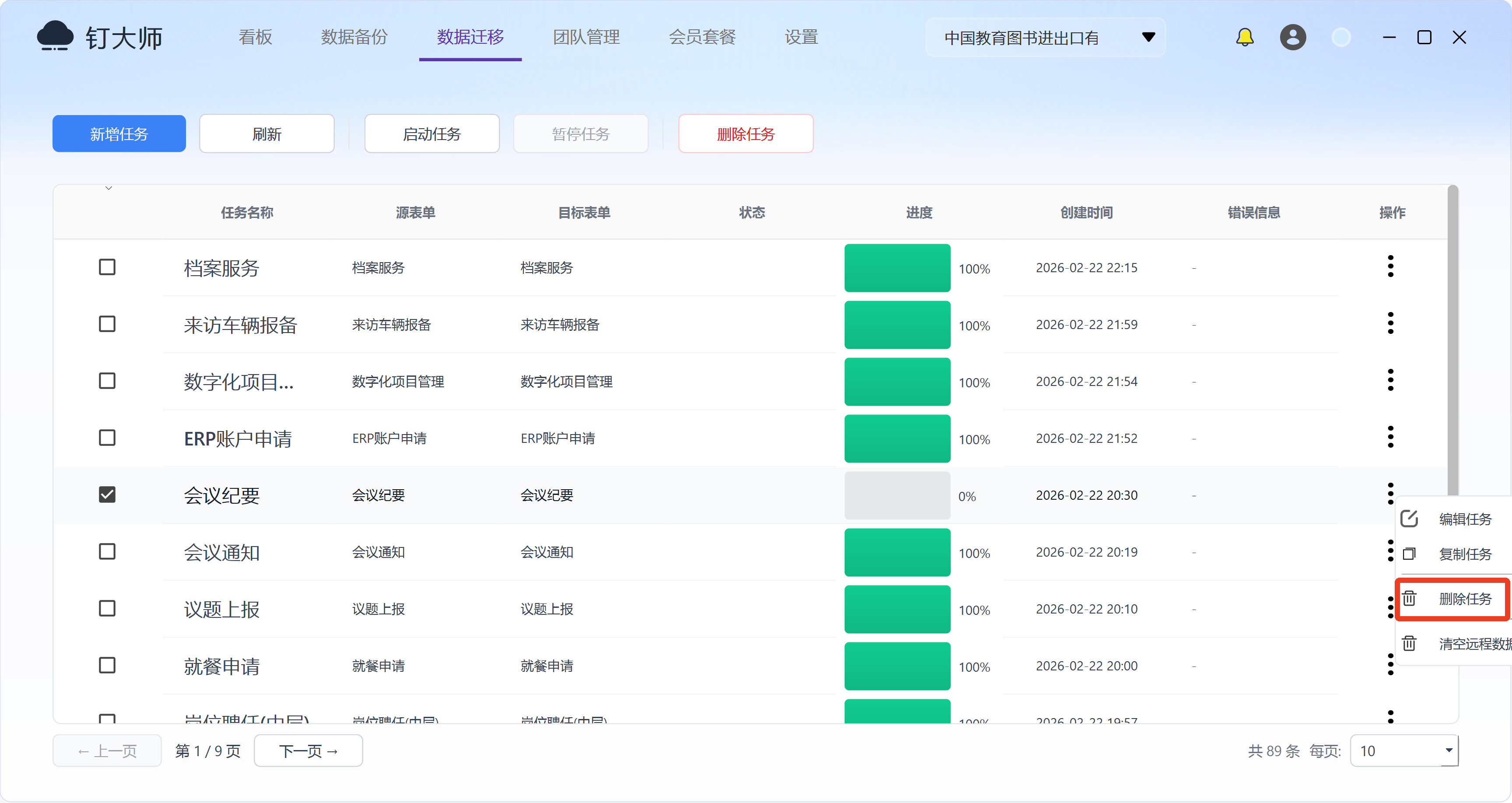Viewport: 1512px width, 803px height.
Task: Open the 设置 tab
Action: click(801, 38)
